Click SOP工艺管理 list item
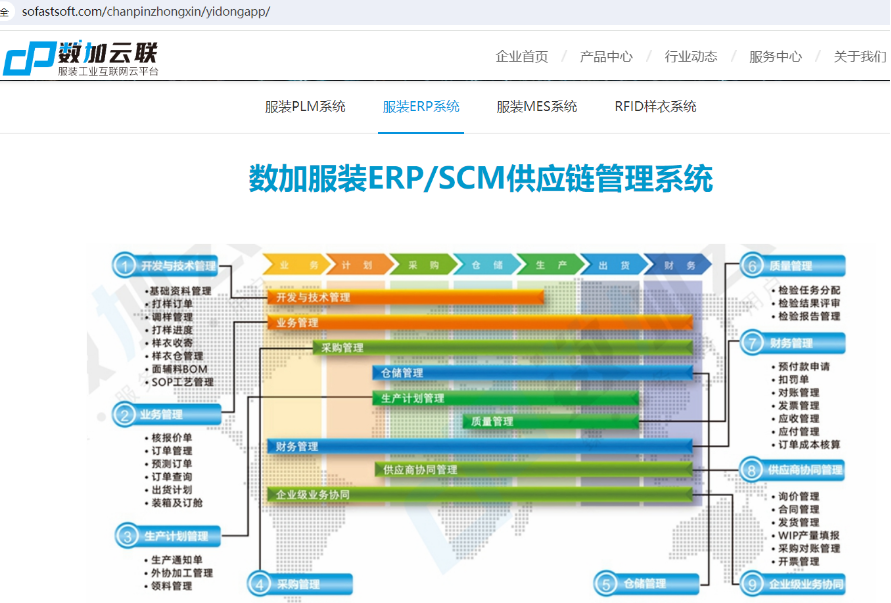891x603 pixels. tap(181, 382)
